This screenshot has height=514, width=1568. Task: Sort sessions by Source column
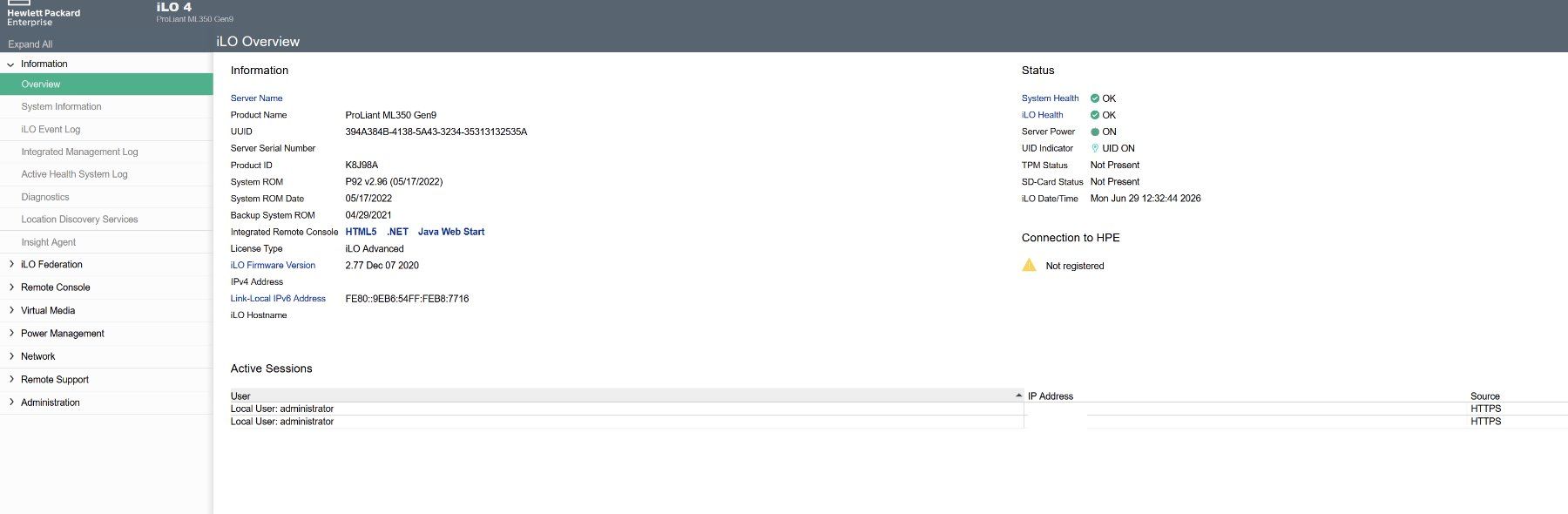1485,396
